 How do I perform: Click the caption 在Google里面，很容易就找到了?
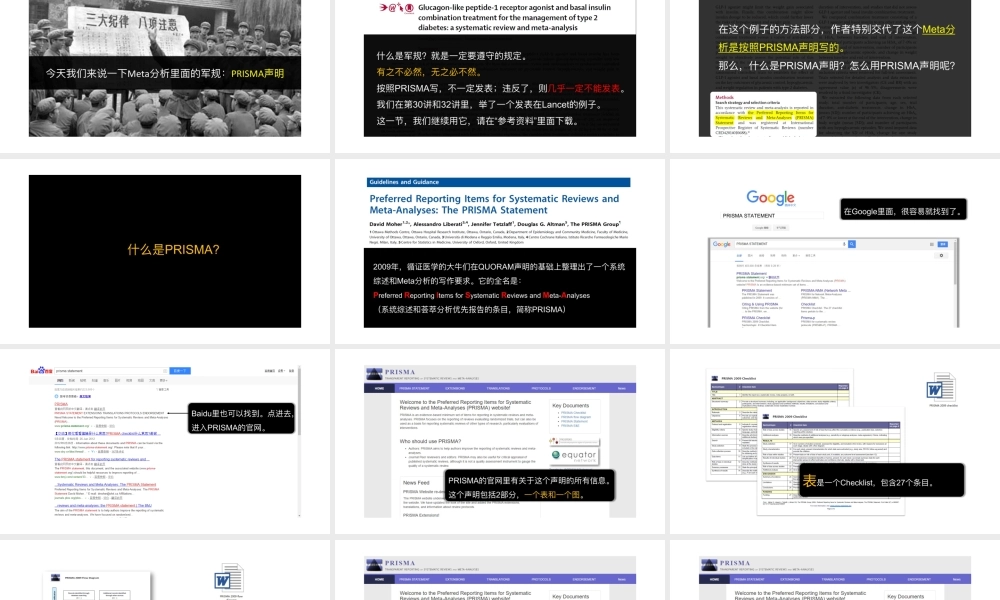[903, 212]
